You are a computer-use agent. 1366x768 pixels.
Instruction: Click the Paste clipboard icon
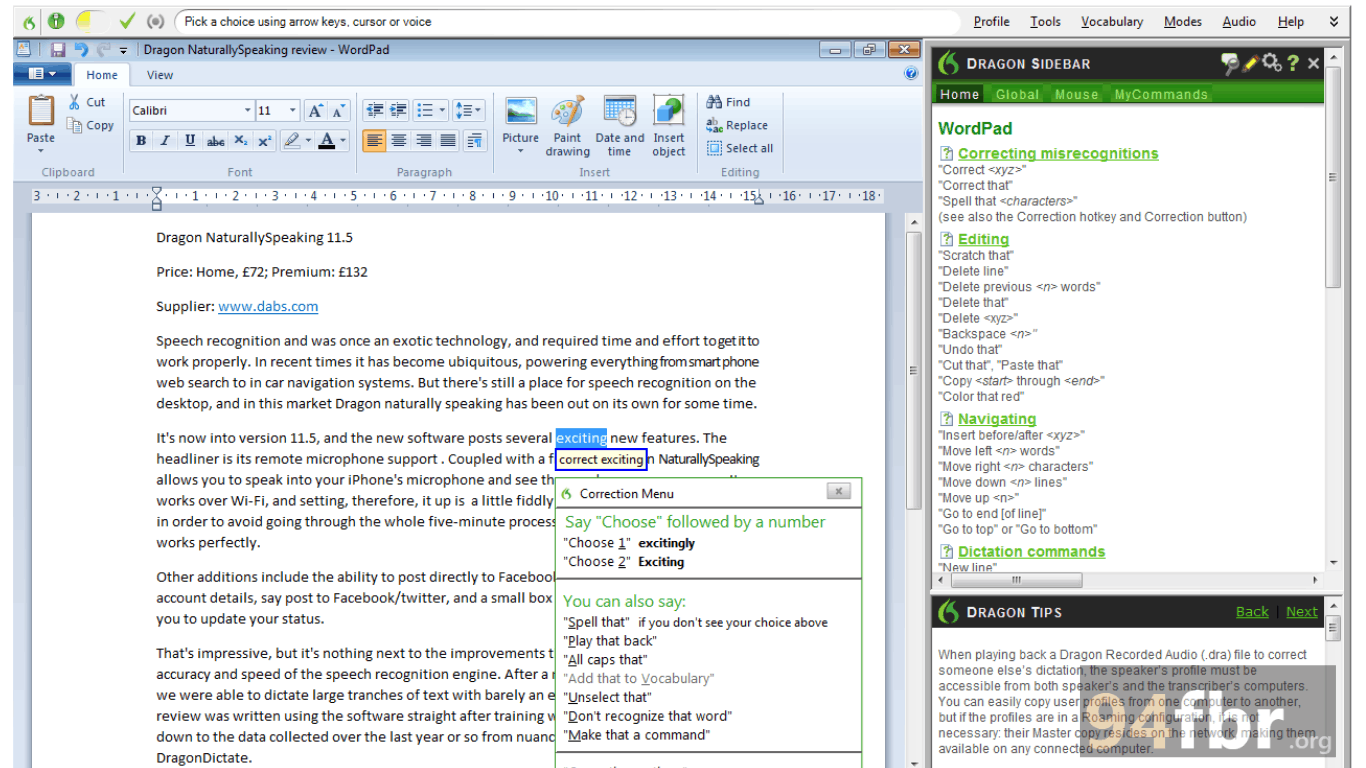[41, 110]
